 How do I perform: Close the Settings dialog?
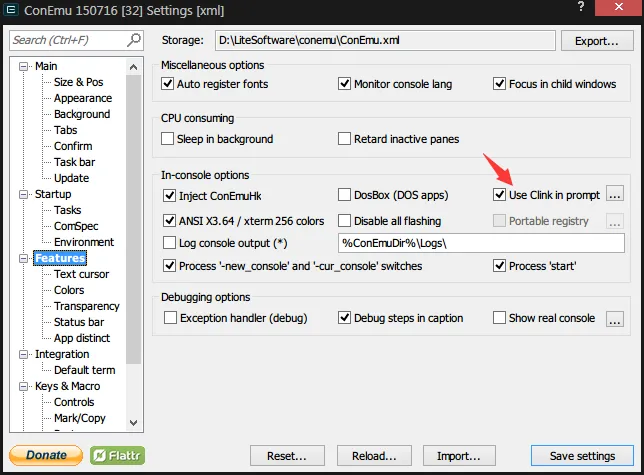619,7
